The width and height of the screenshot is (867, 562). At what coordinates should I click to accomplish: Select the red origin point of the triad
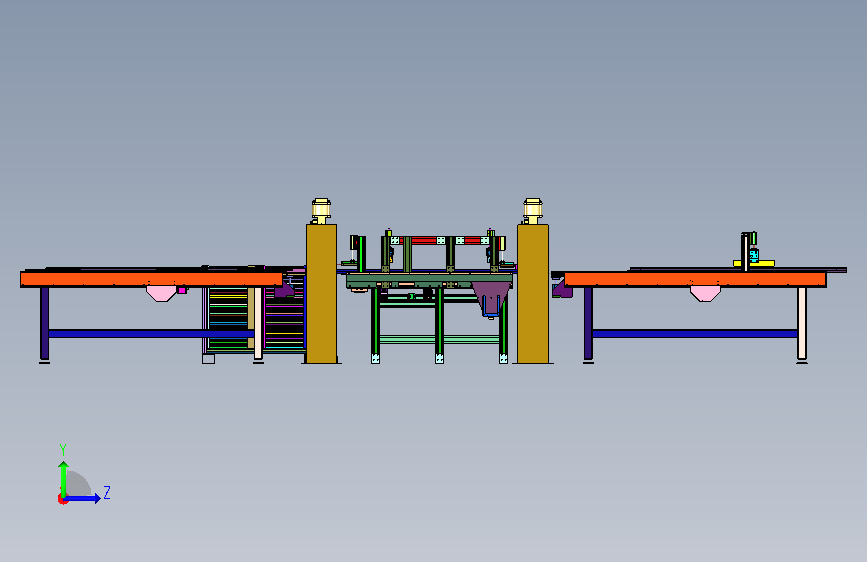[x=62, y=499]
